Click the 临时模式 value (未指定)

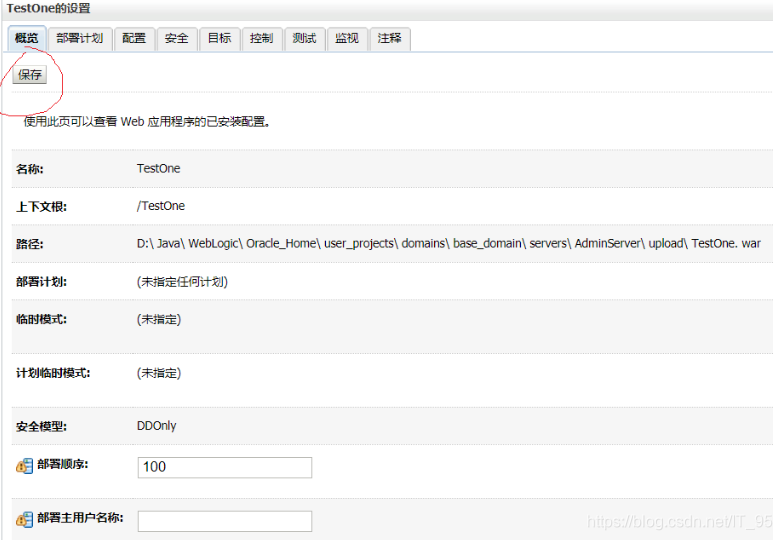click(x=159, y=319)
